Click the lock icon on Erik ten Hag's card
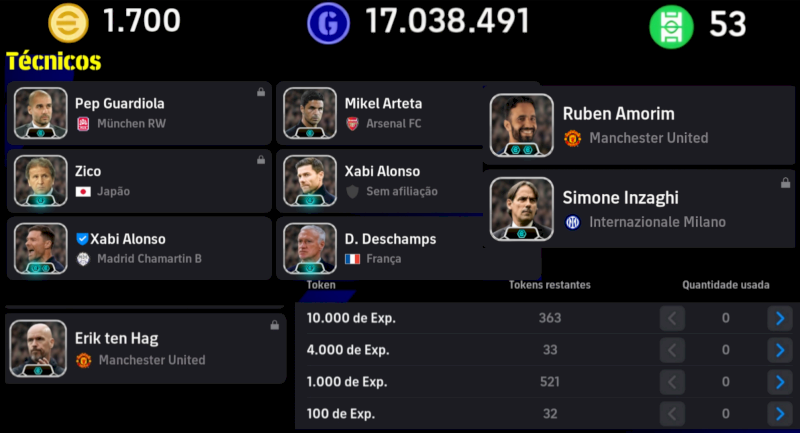 pyautogui.click(x=274, y=325)
